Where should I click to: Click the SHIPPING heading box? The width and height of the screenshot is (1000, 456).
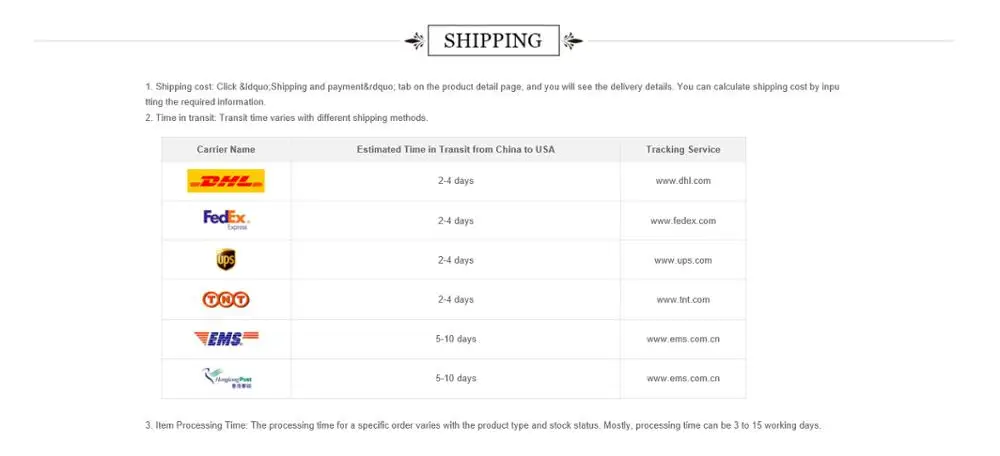click(494, 41)
